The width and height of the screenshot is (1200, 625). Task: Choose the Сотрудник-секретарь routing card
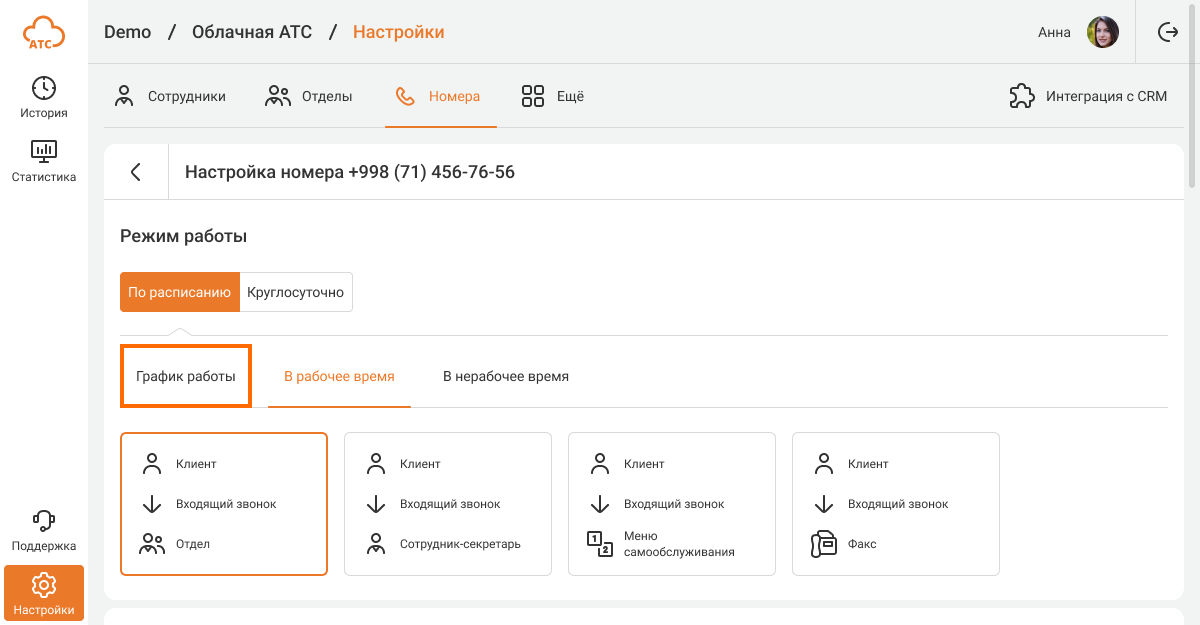coord(448,504)
